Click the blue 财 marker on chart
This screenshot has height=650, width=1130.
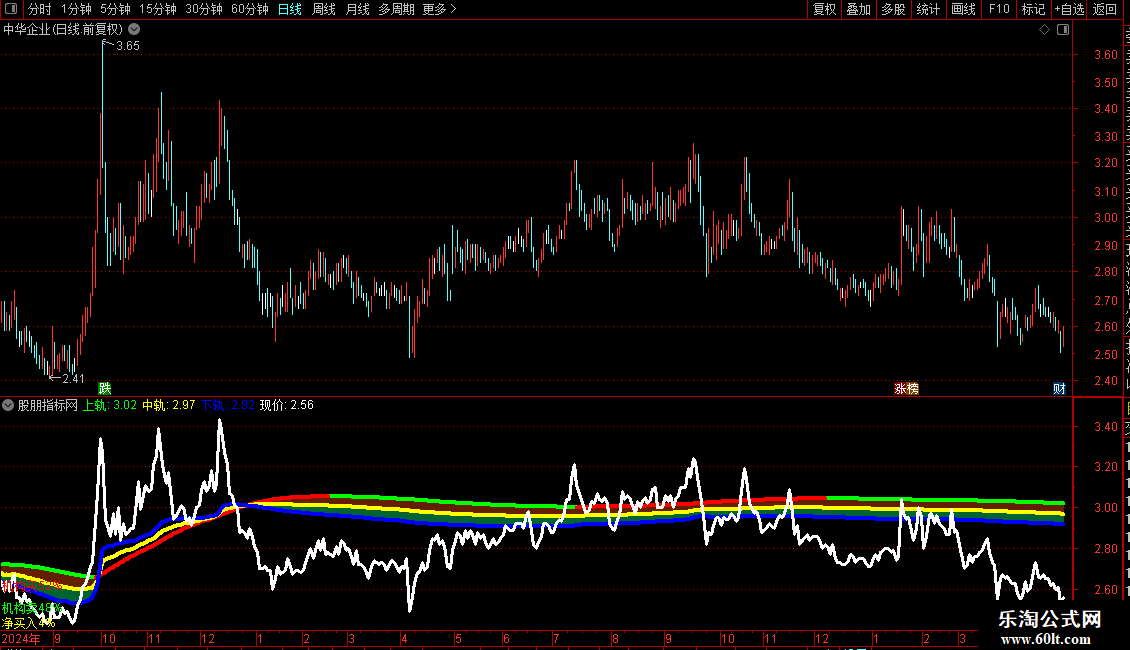click(x=1059, y=388)
